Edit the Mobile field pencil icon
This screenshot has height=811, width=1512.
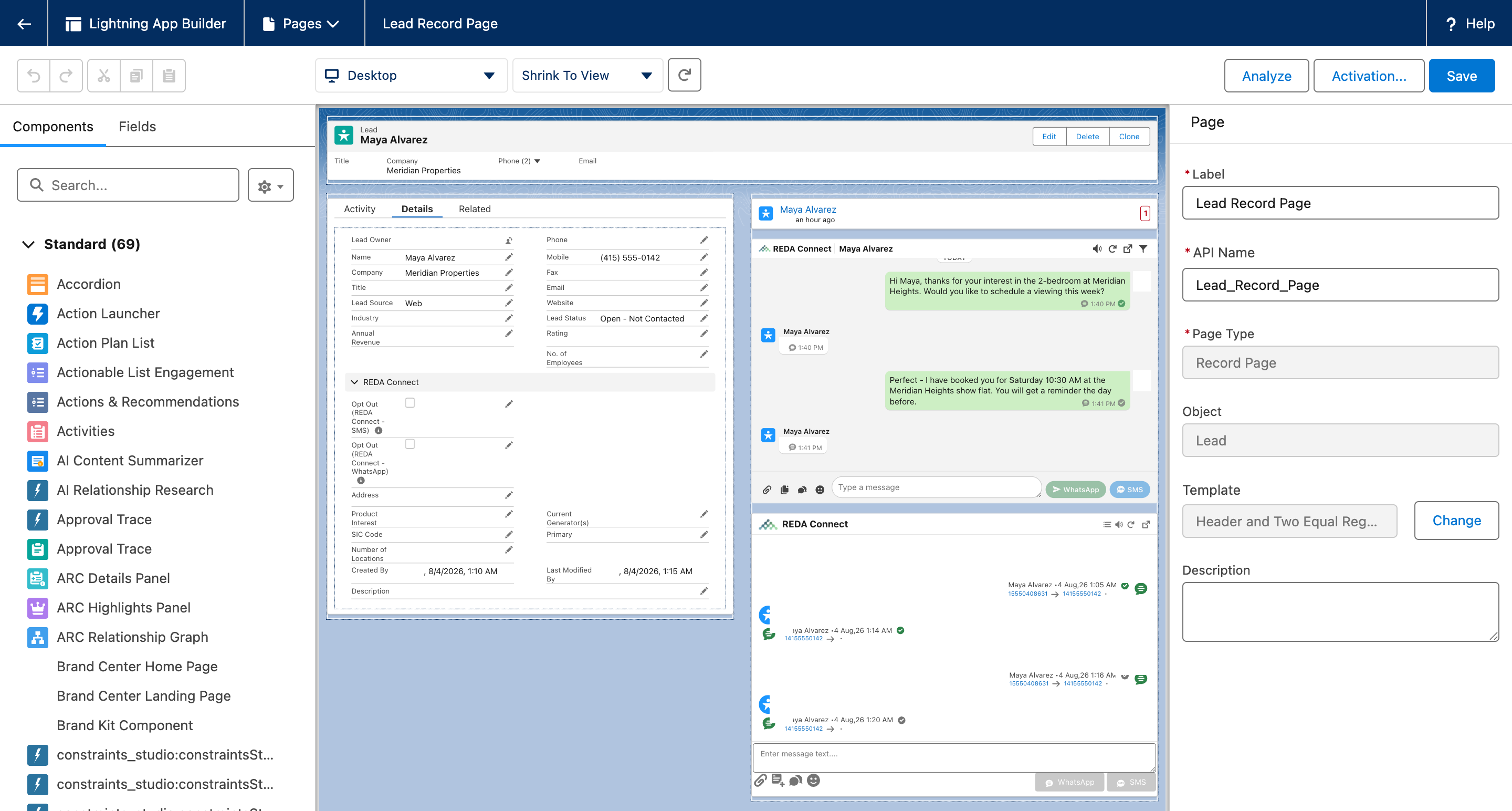point(703,257)
